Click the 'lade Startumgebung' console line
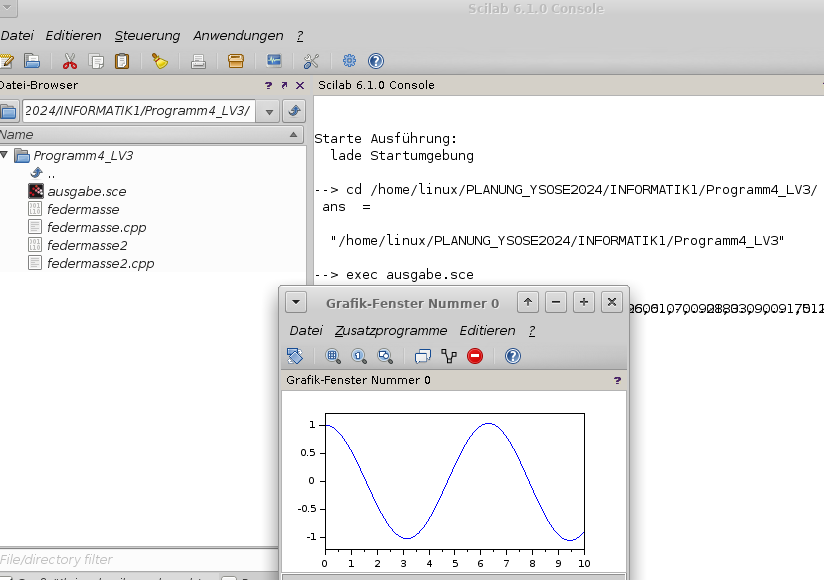824x580 pixels. [x=402, y=156]
